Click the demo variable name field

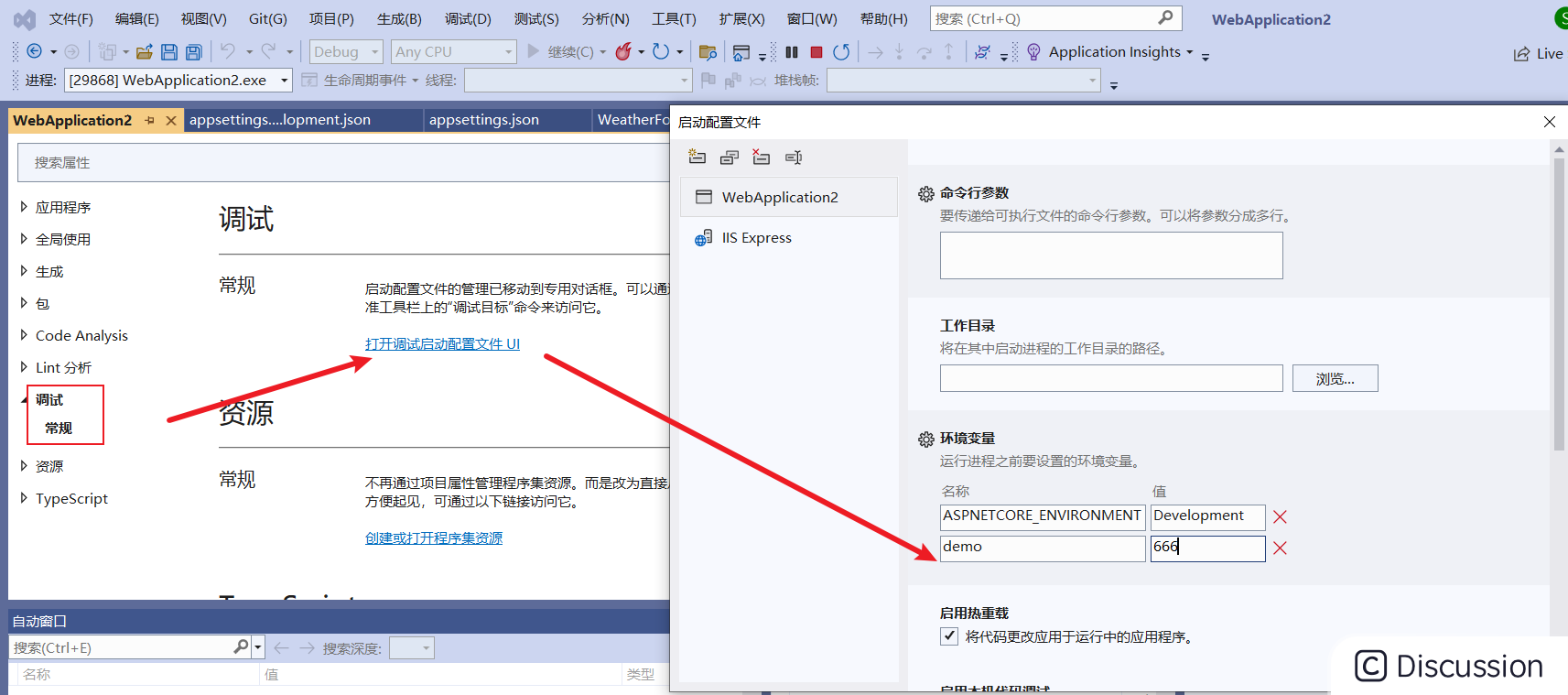(x=1043, y=548)
